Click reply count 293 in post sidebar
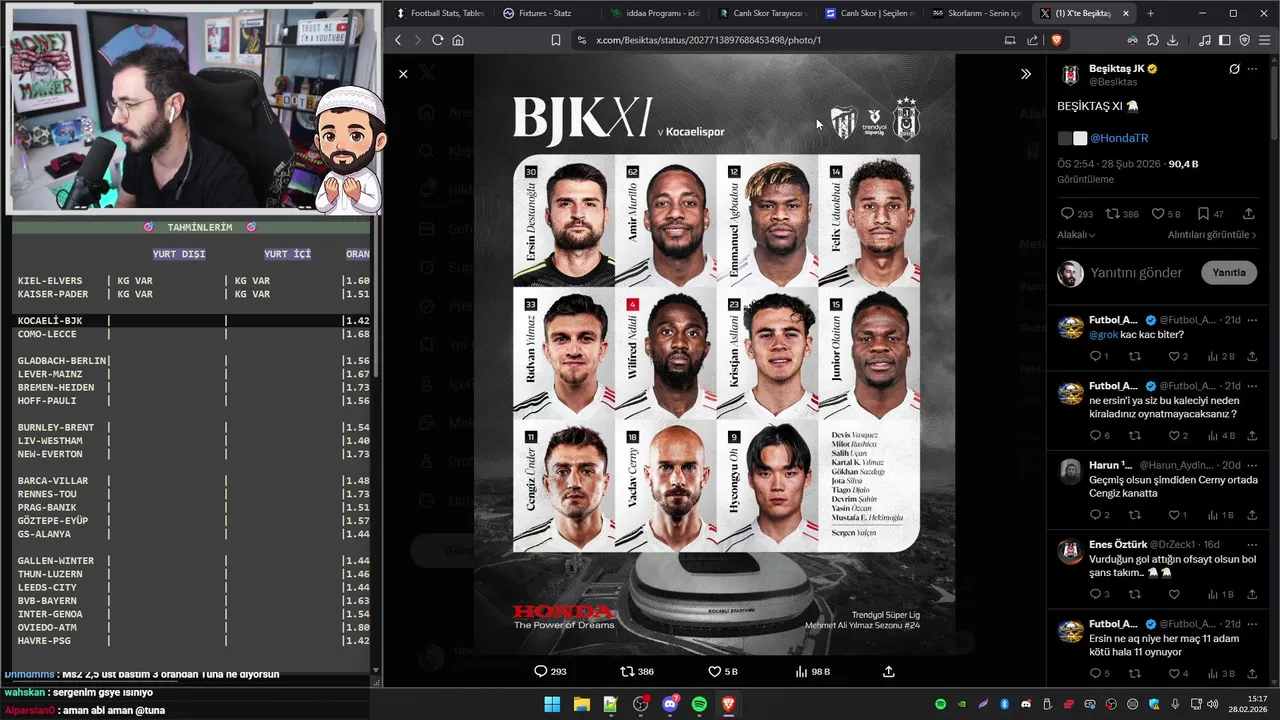This screenshot has width=1280, height=720. 1076,213
